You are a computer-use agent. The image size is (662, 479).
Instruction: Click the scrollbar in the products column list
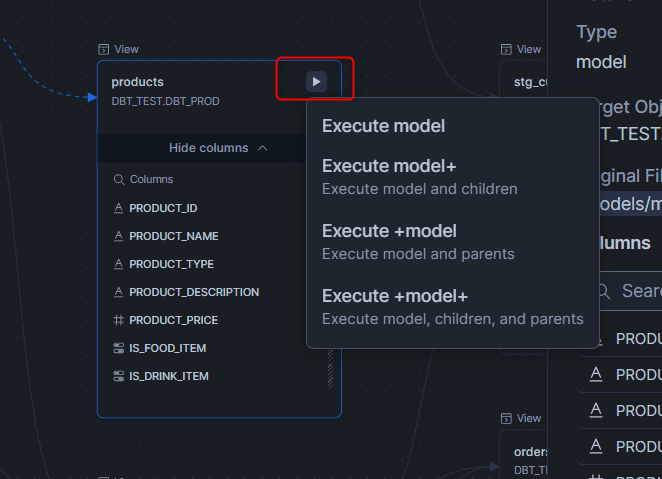click(x=331, y=368)
